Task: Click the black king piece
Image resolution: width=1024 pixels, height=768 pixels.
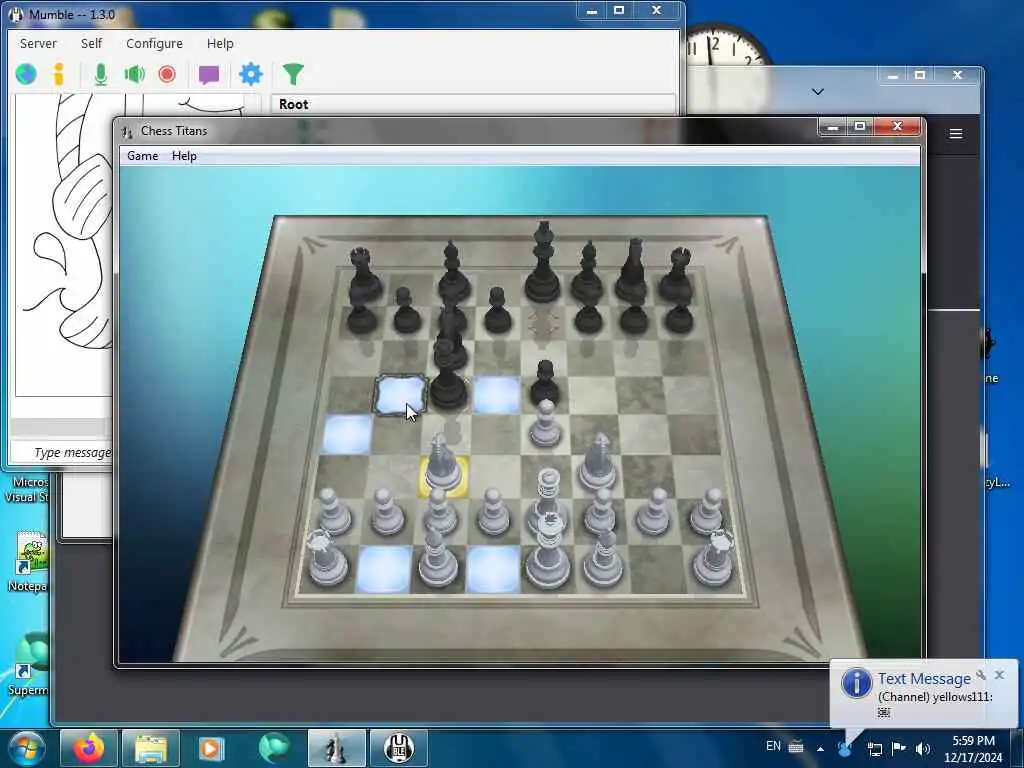Action: click(x=543, y=261)
